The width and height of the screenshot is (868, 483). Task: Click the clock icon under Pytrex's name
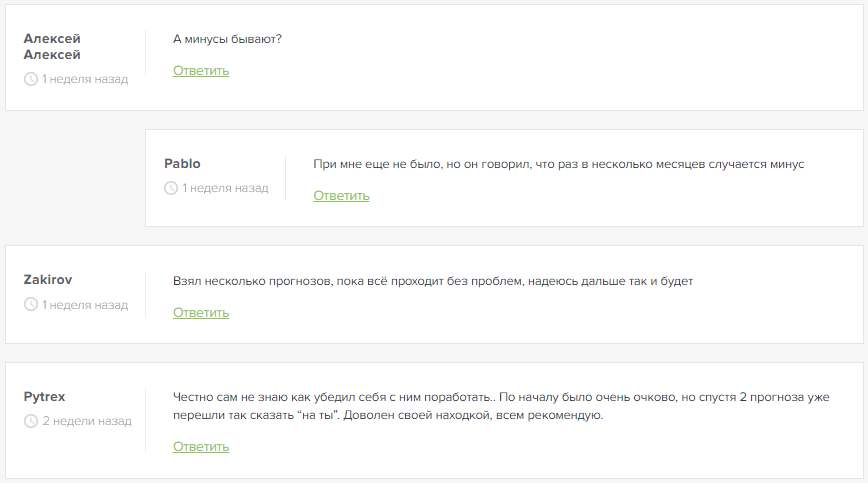click(x=31, y=421)
